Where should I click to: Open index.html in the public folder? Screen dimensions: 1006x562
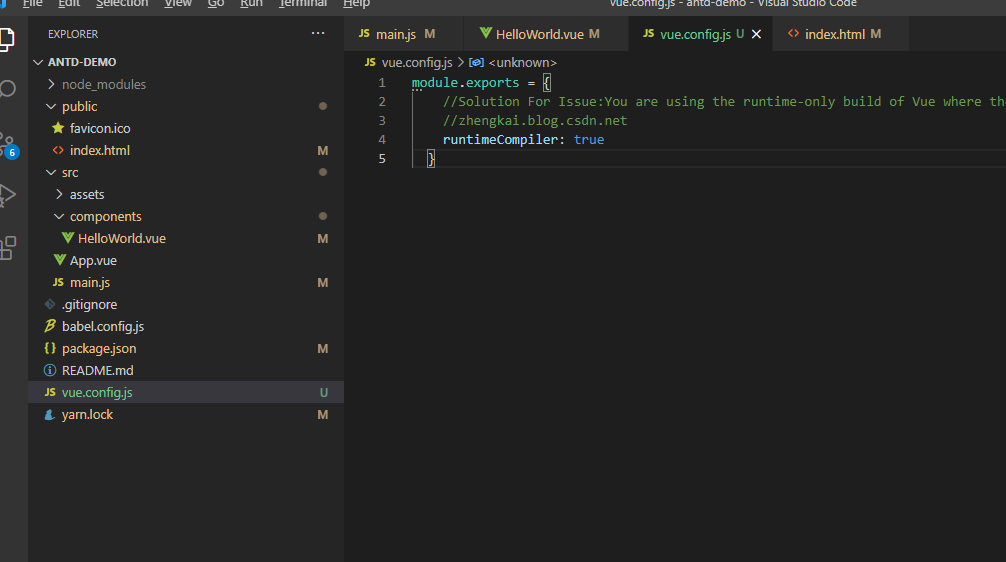pos(99,150)
